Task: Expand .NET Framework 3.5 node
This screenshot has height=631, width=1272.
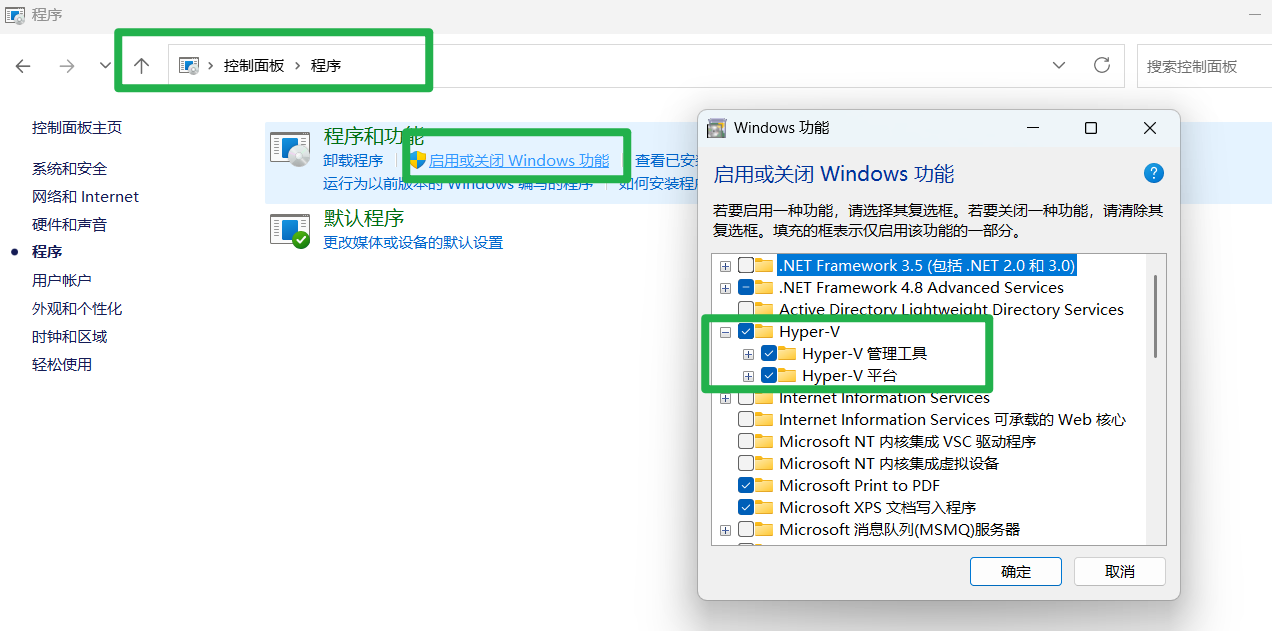Action: [x=725, y=266]
